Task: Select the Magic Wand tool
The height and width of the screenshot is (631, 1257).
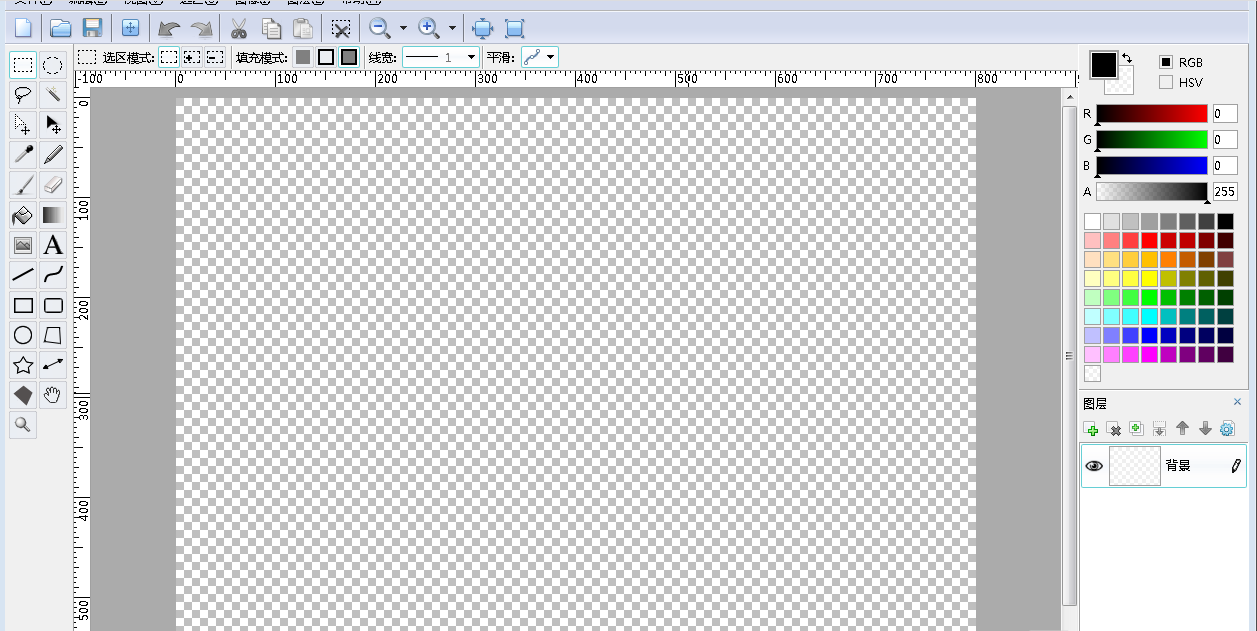Action: point(54,95)
